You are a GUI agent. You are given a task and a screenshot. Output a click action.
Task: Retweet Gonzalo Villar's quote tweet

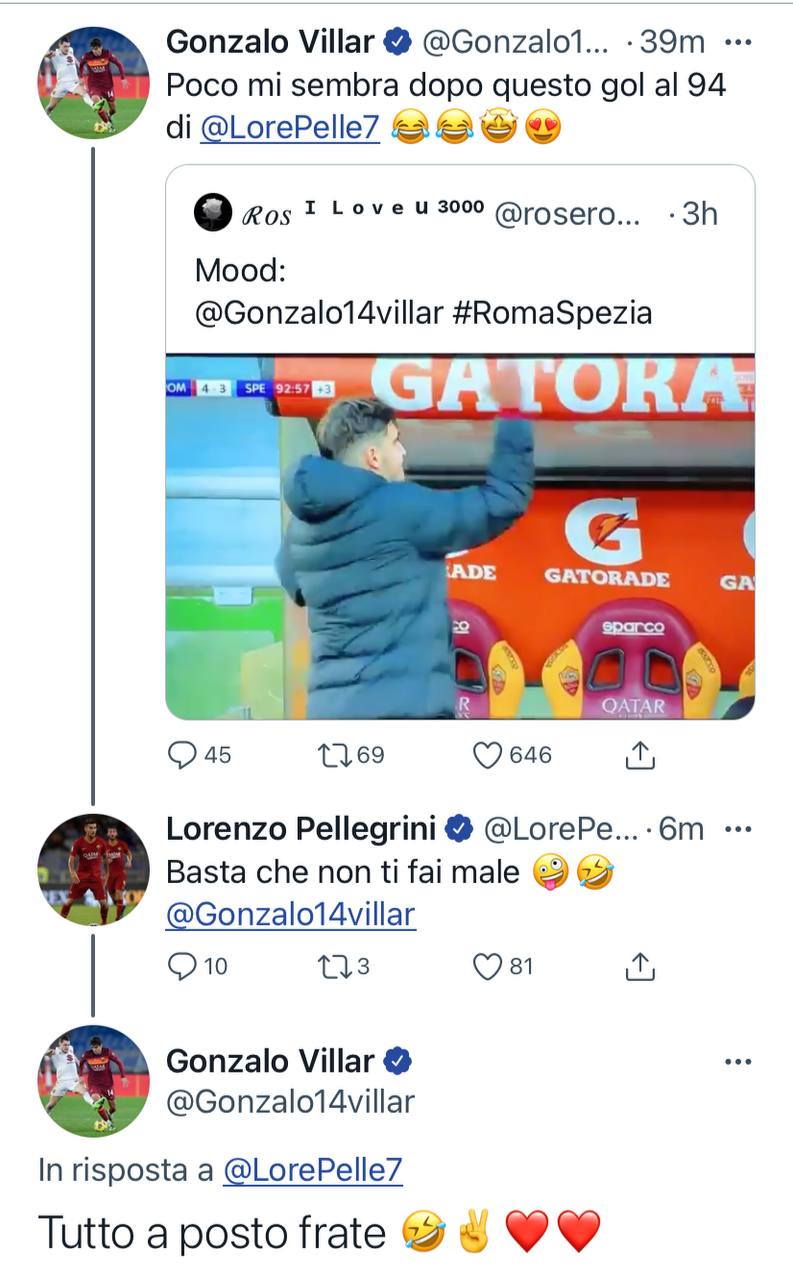tap(332, 755)
